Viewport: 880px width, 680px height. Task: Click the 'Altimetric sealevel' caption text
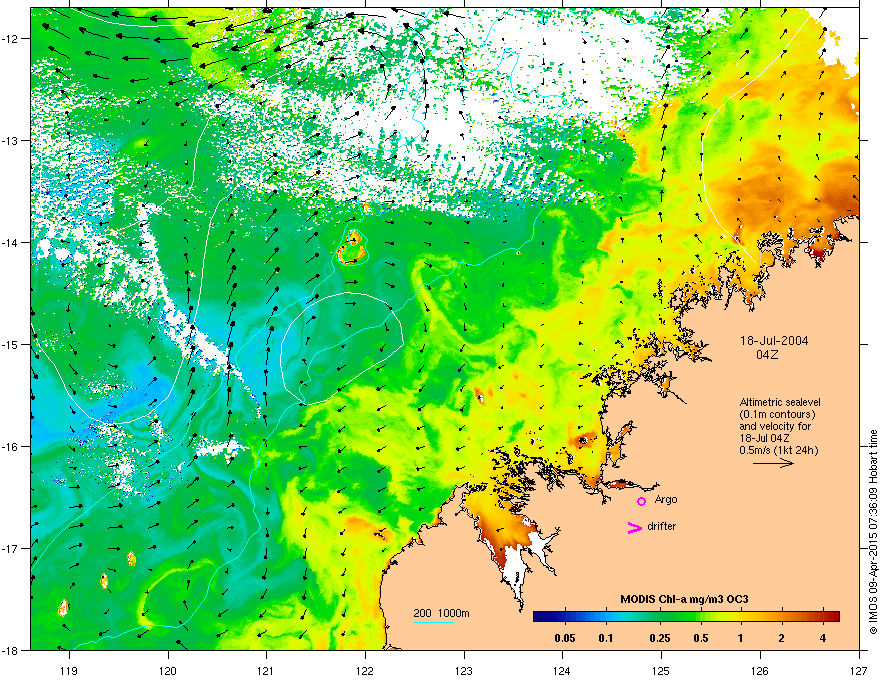coord(780,402)
